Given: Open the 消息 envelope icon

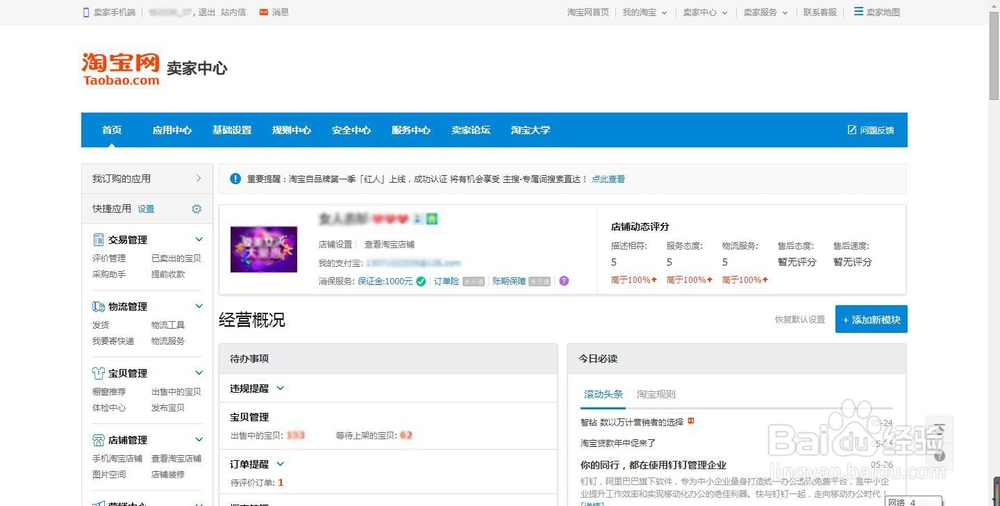Looking at the screenshot, I should click(263, 12).
